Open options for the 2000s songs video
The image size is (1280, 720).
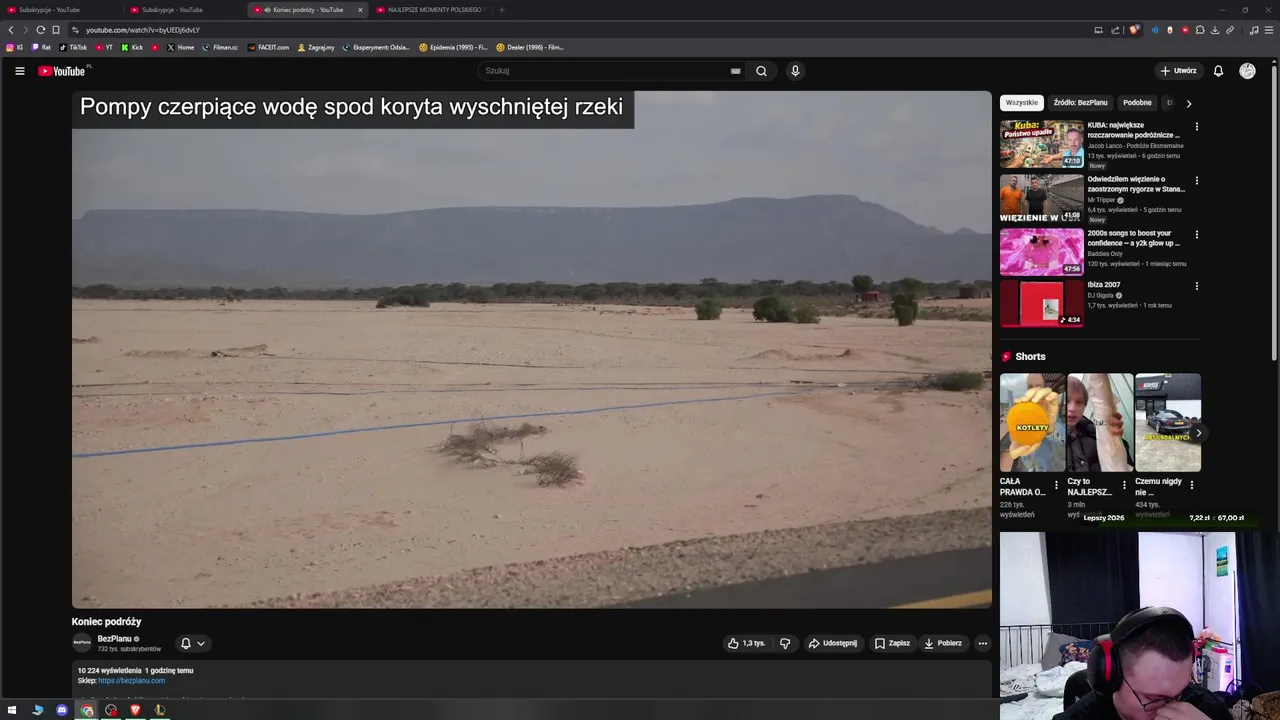tap(1196, 235)
